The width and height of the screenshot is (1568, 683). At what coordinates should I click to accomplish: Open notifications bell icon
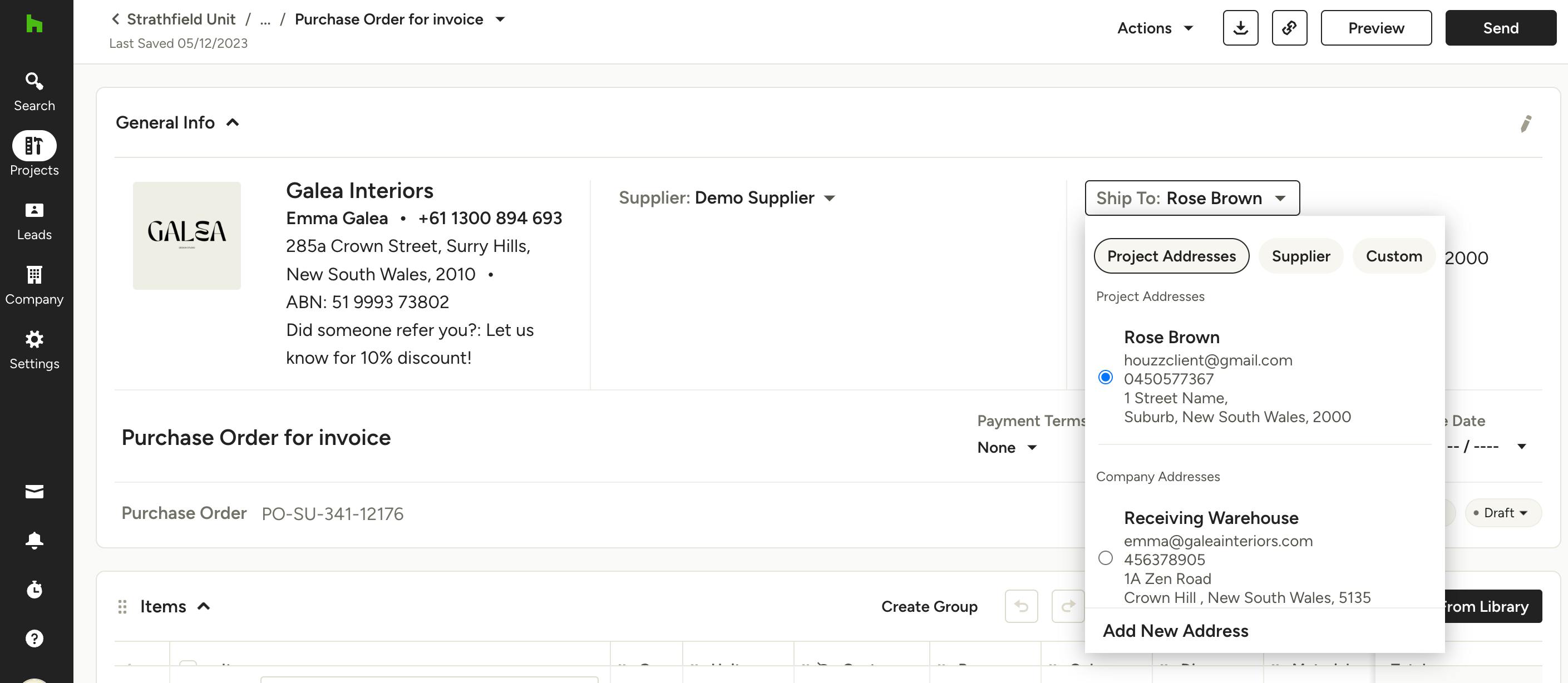[x=34, y=540]
